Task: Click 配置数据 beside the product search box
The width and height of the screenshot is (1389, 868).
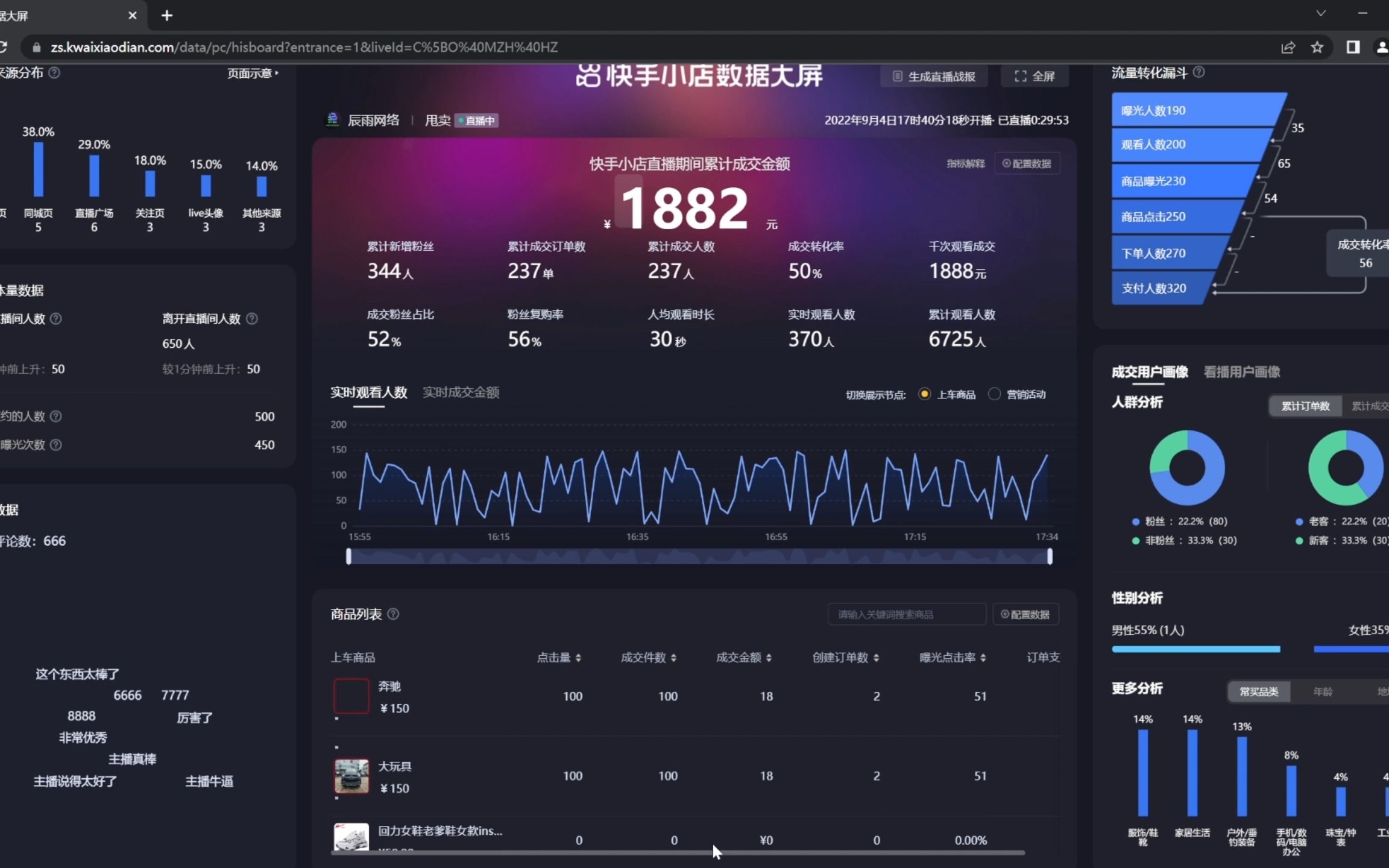Action: pyautogui.click(x=1025, y=615)
